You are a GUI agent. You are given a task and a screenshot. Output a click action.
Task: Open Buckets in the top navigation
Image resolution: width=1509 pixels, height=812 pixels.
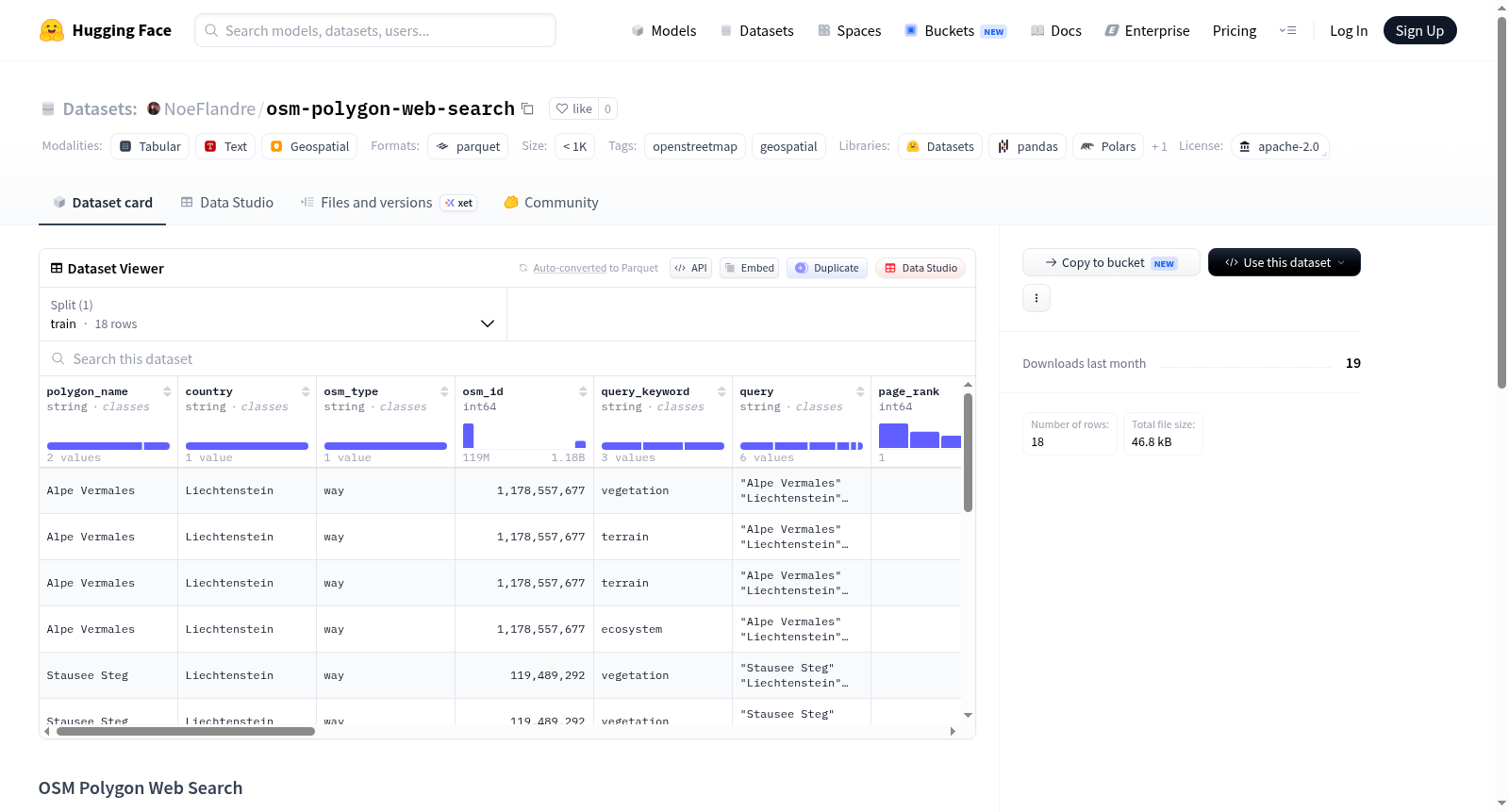pos(955,30)
